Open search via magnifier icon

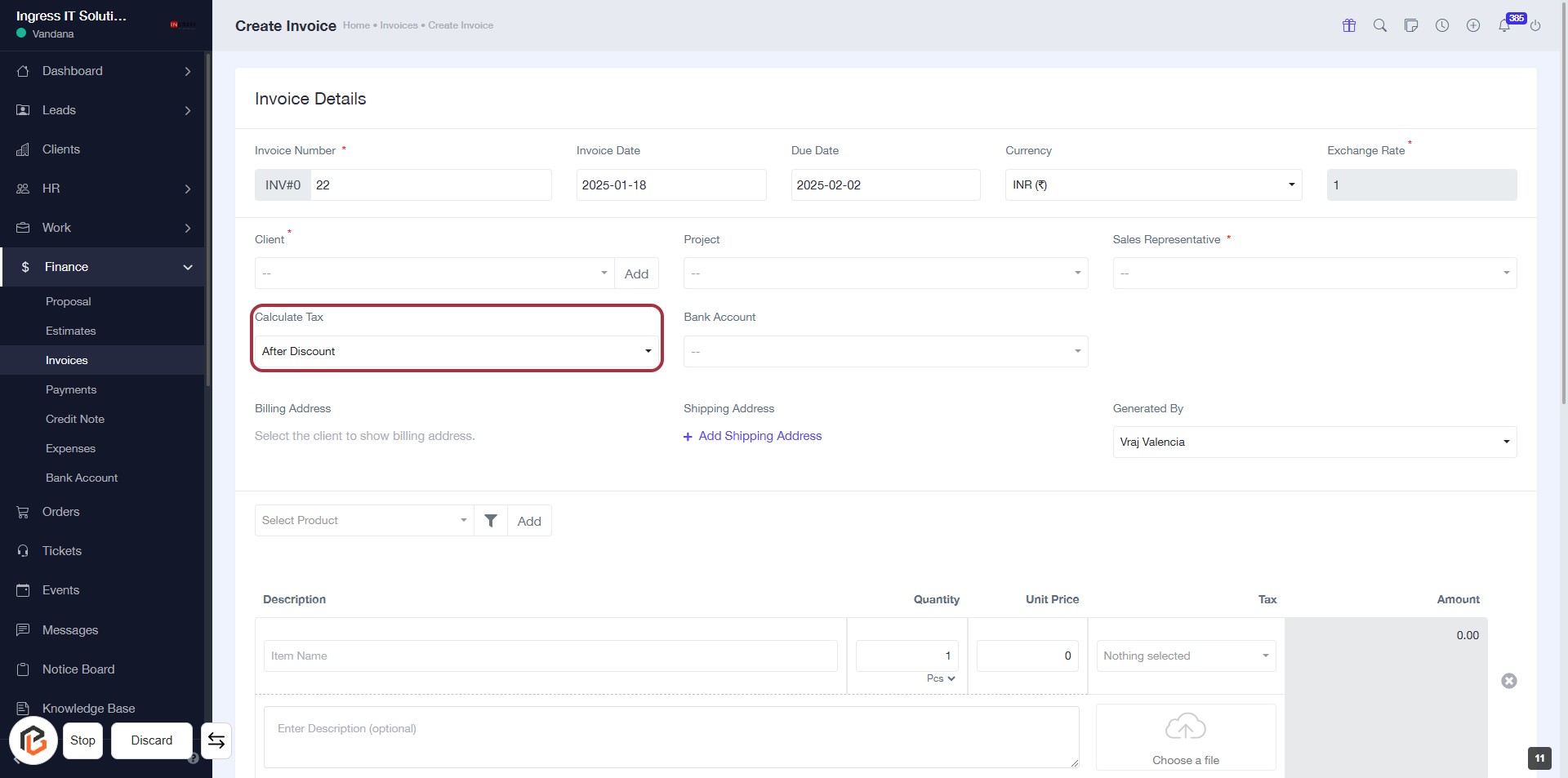(x=1380, y=25)
